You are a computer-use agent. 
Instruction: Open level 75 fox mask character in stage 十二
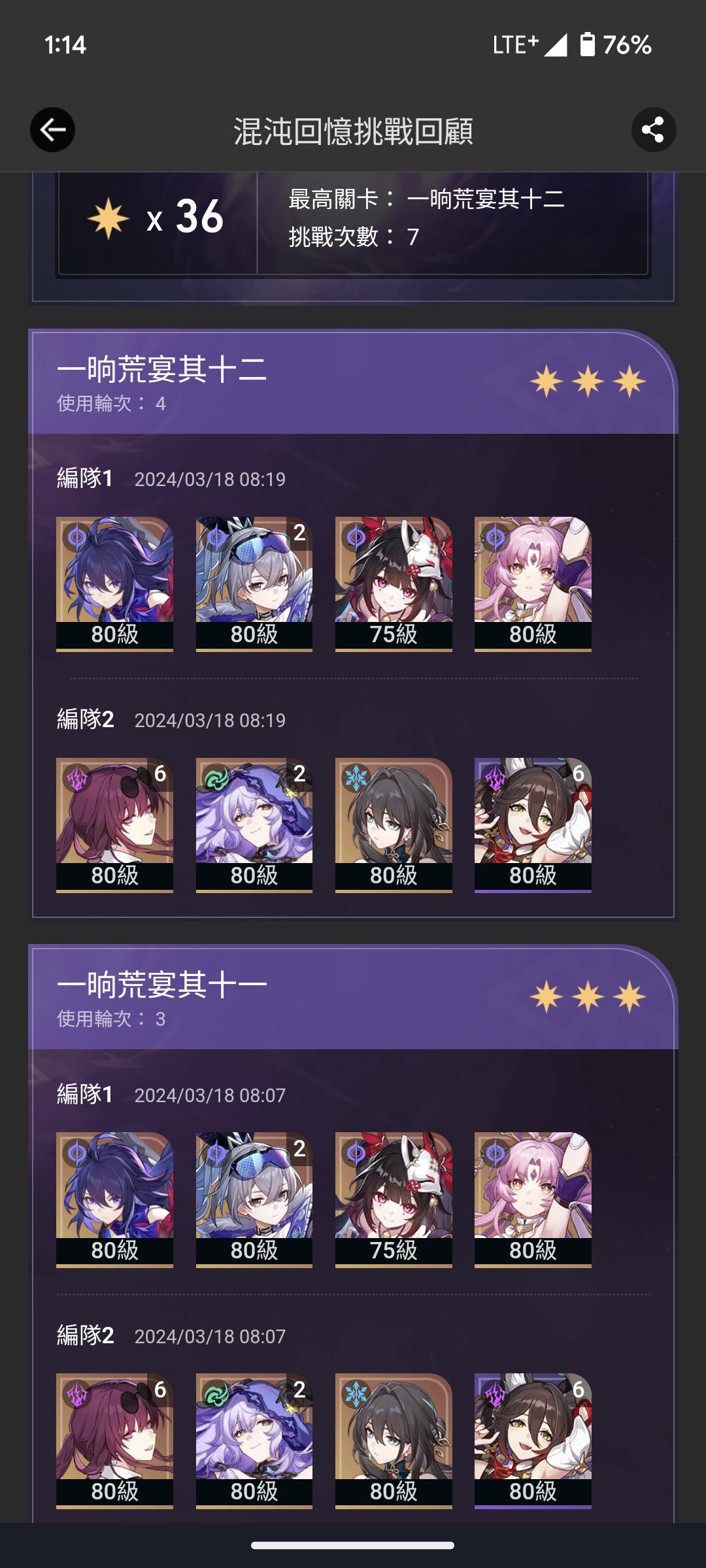394,584
